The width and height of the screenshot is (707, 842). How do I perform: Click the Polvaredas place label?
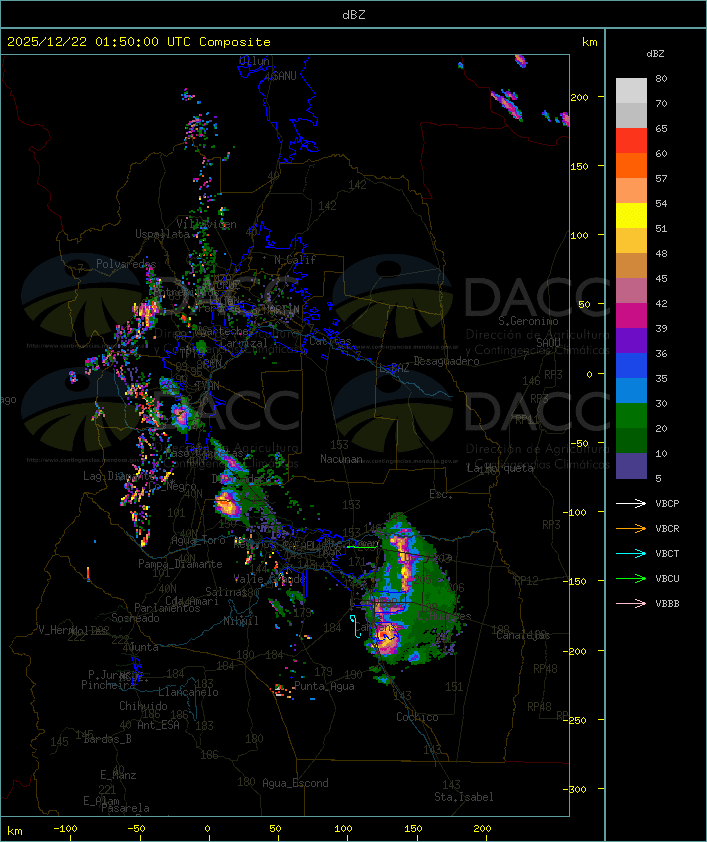click(x=126, y=264)
